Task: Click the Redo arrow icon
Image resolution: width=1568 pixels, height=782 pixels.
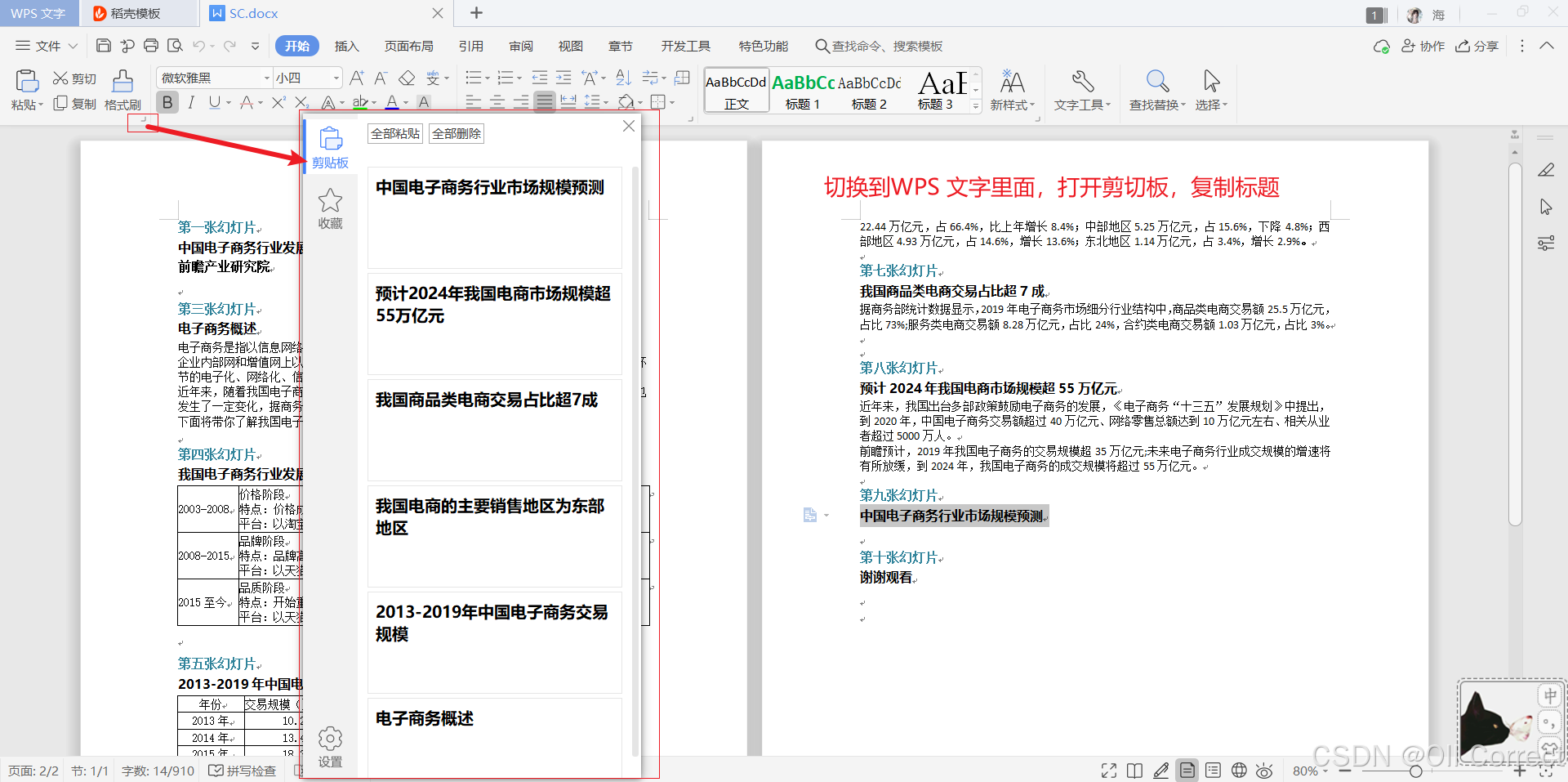Action: point(230,46)
